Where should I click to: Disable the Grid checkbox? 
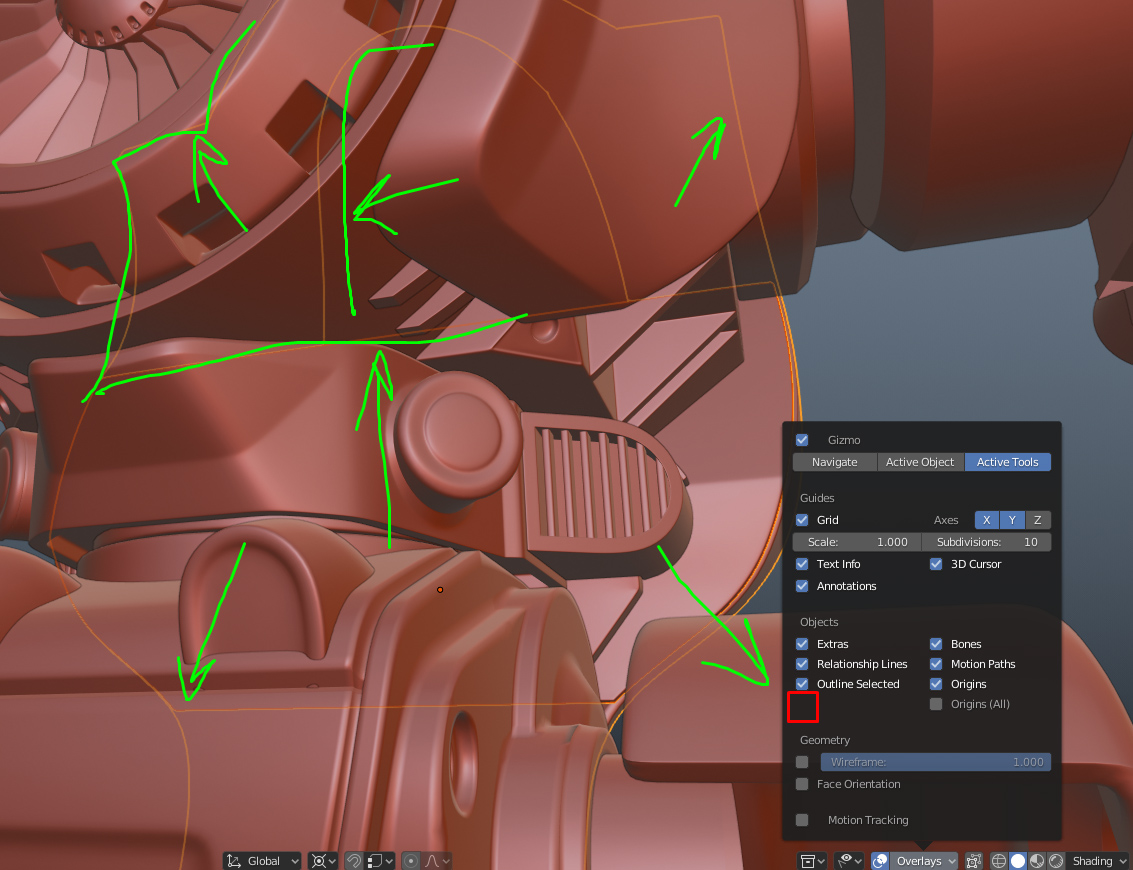[x=802, y=520]
